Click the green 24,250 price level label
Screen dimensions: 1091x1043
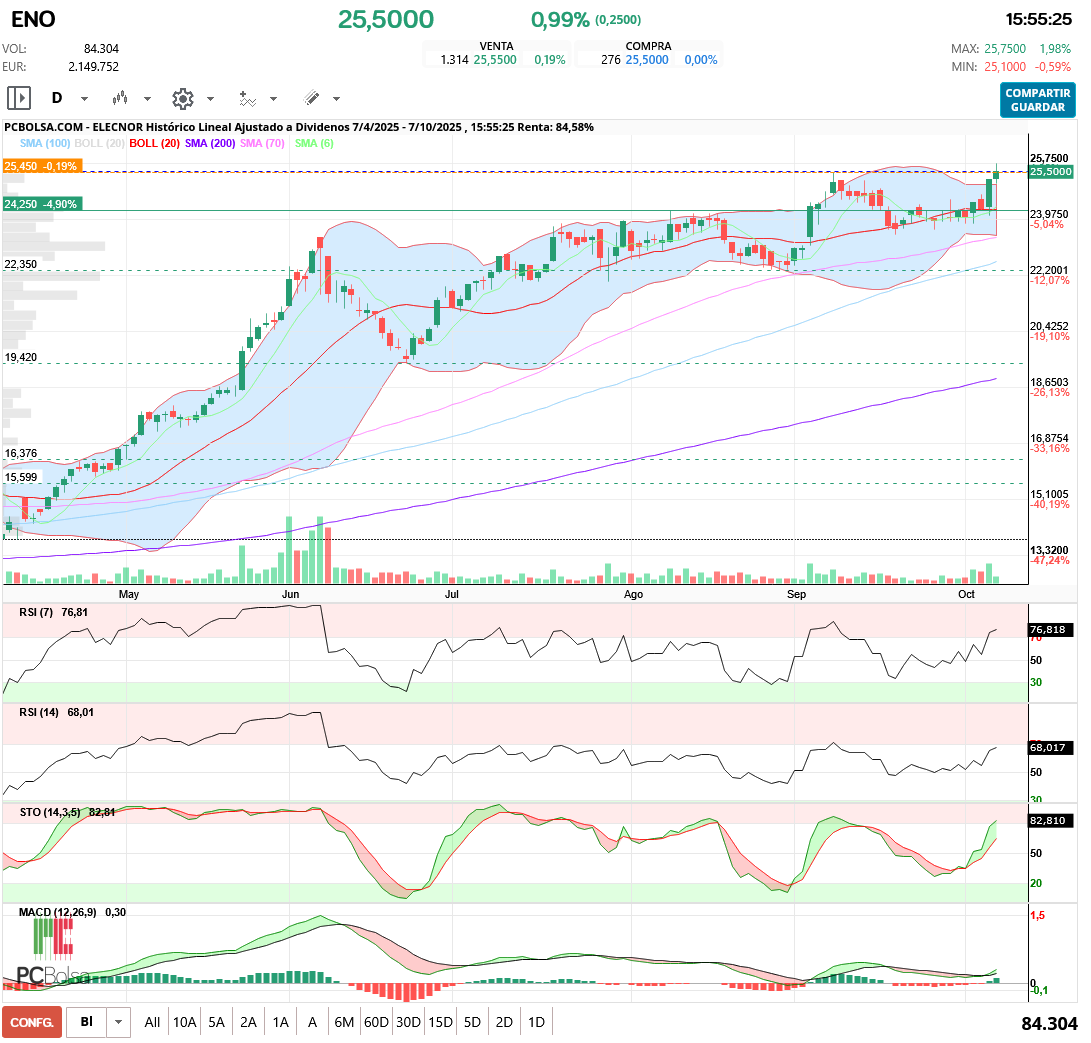(x=41, y=204)
